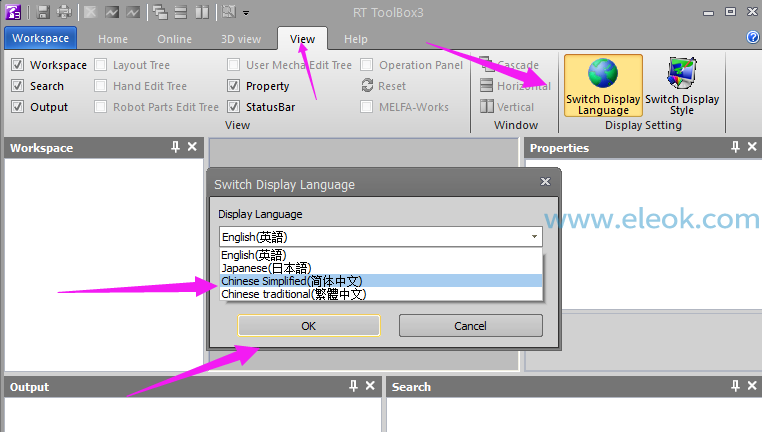The height and width of the screenshot is (432, 762).
Task: Choose Japanese(日本語) from language list
Action: [x=381, y=268]
